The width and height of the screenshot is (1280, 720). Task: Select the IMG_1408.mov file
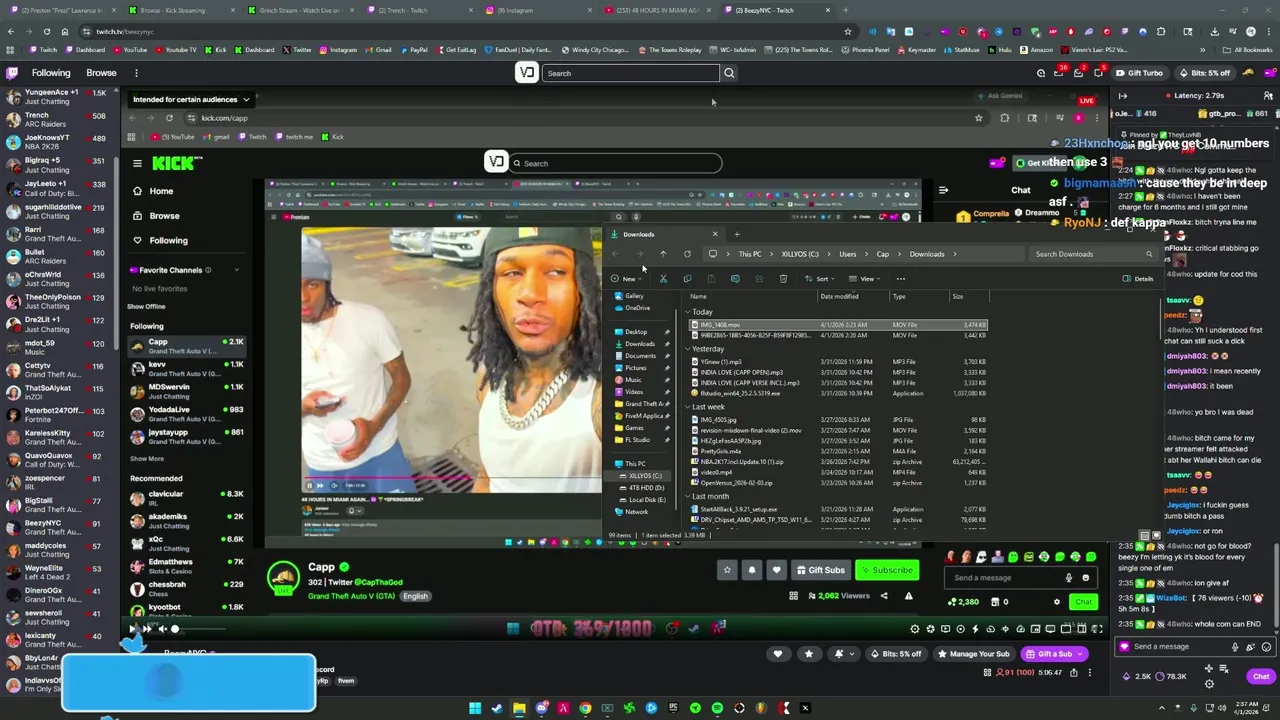838,325
